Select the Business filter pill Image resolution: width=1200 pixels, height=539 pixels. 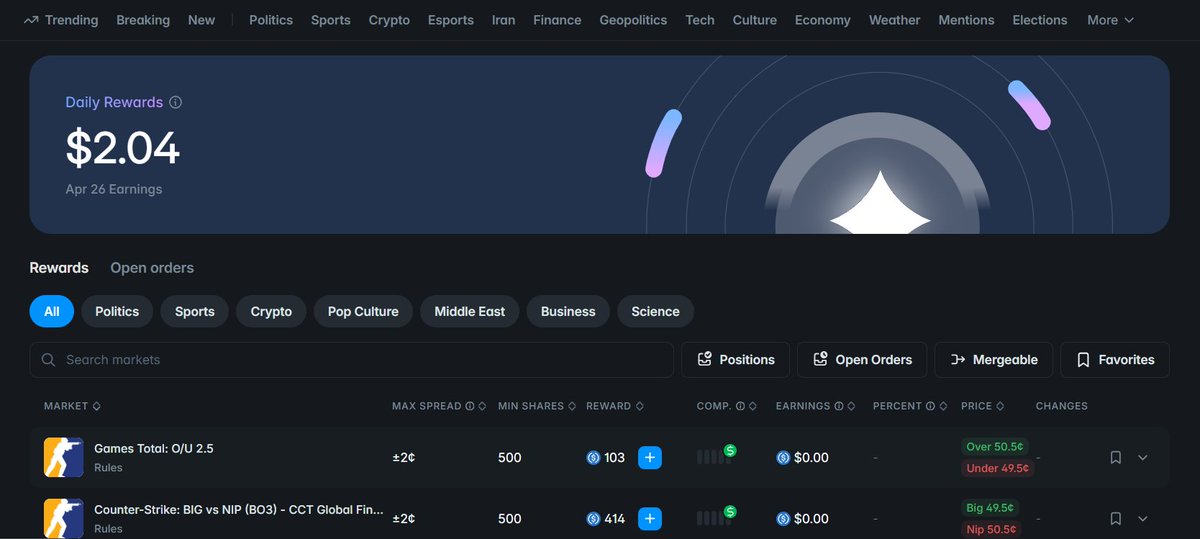pyautogui.click(x=568, y=311)
